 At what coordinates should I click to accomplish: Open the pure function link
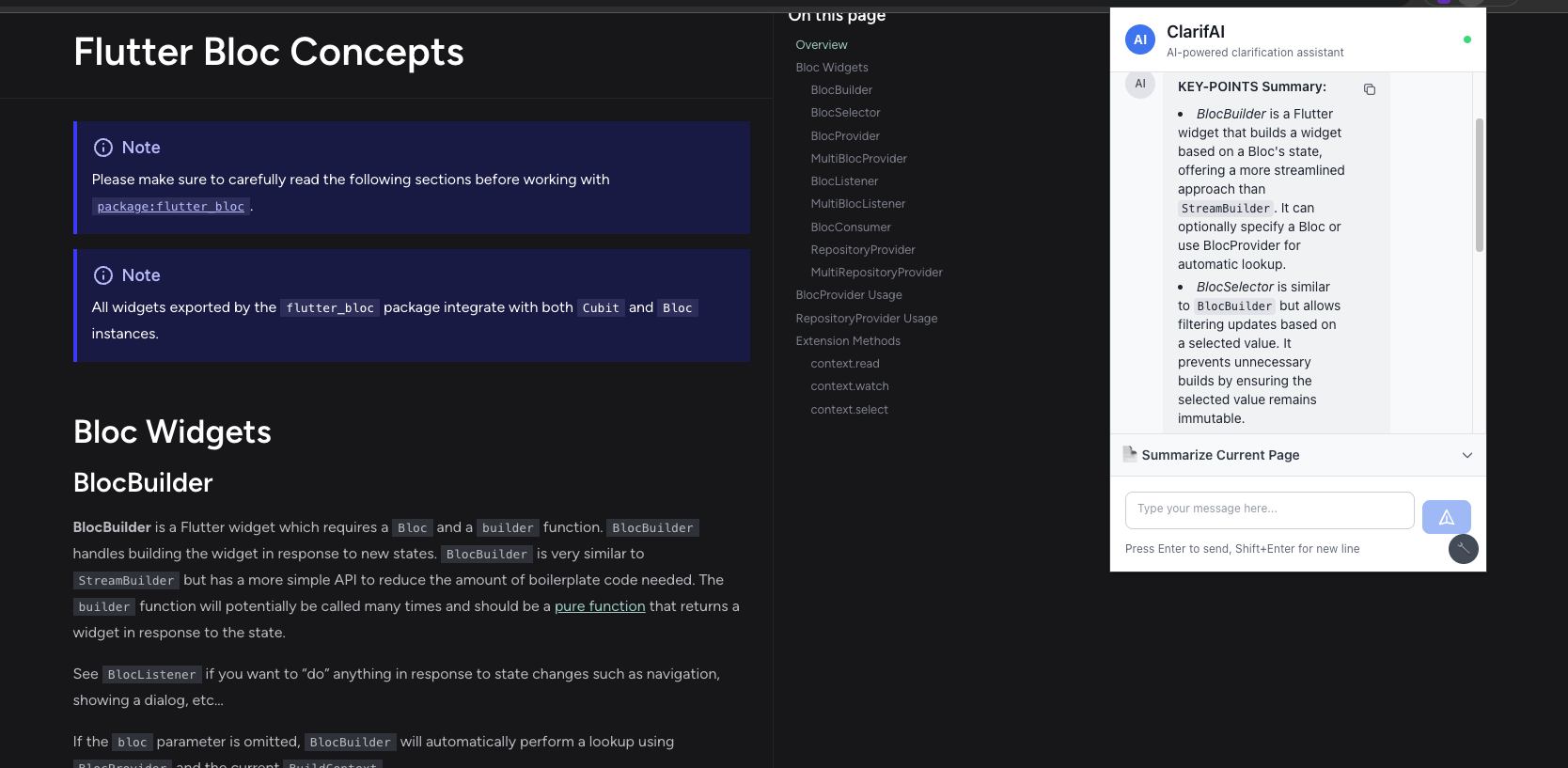[x=600, y=606]
